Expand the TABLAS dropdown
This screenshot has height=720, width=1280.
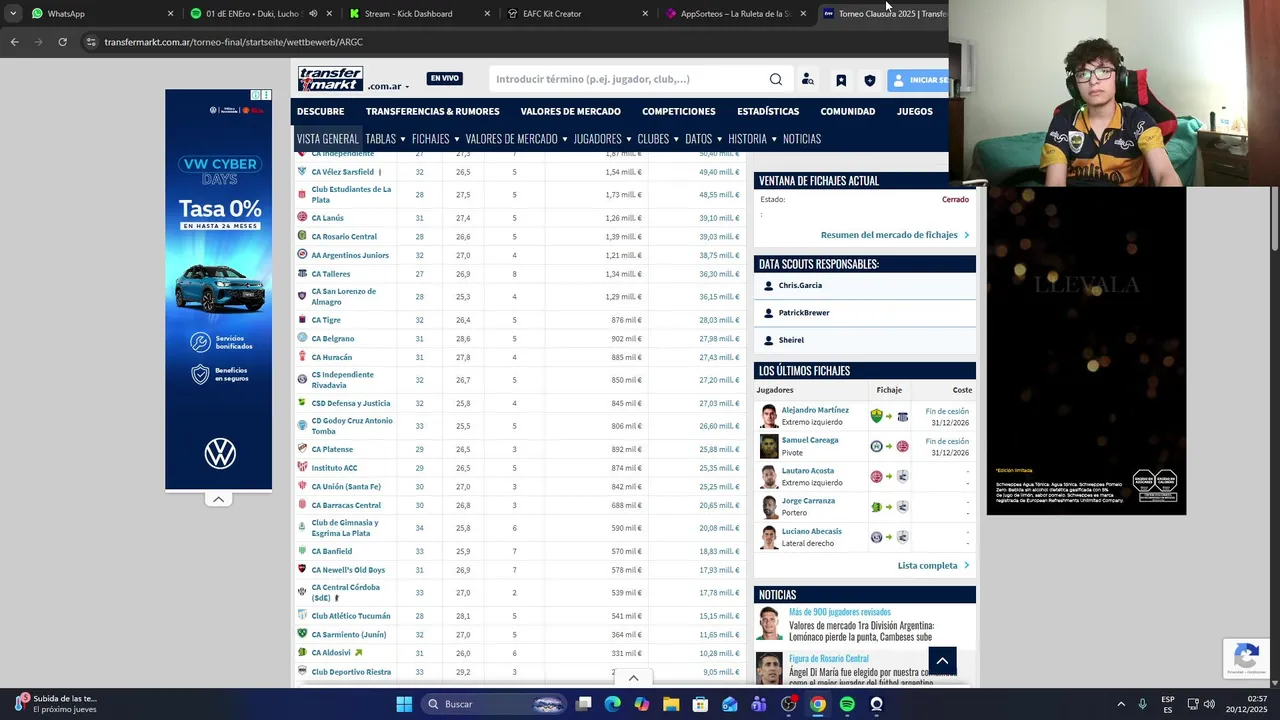(x=385, y=139)
